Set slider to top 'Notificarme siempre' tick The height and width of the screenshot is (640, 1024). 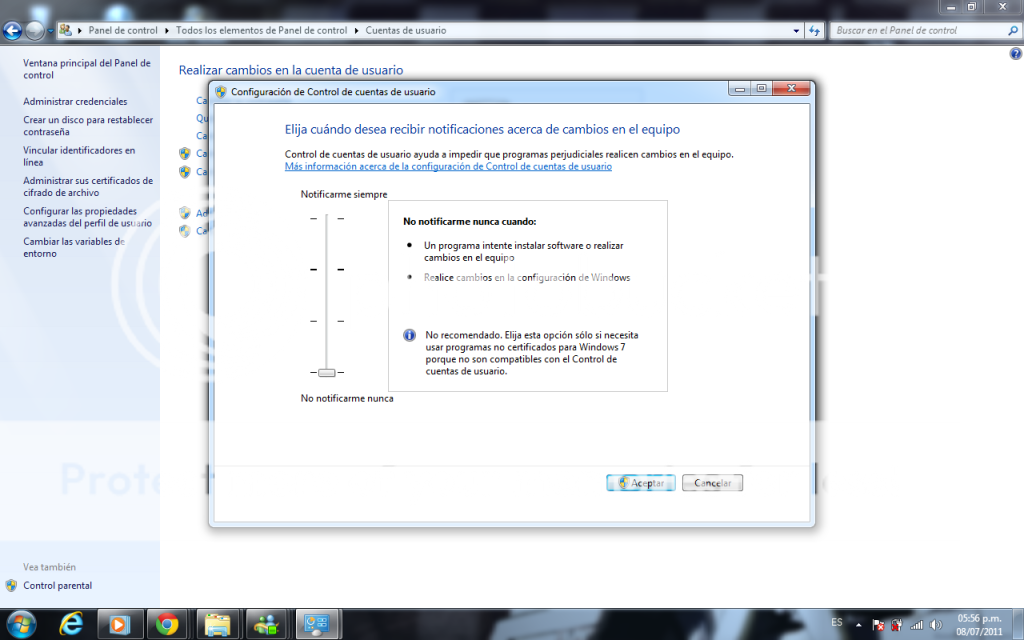click(x=327, y=219)
